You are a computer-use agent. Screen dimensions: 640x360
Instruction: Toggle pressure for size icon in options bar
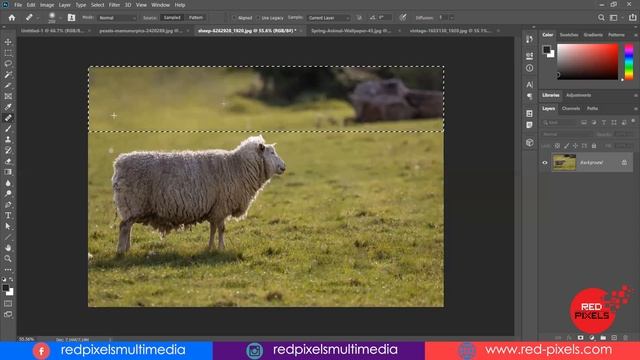point(403,18)
